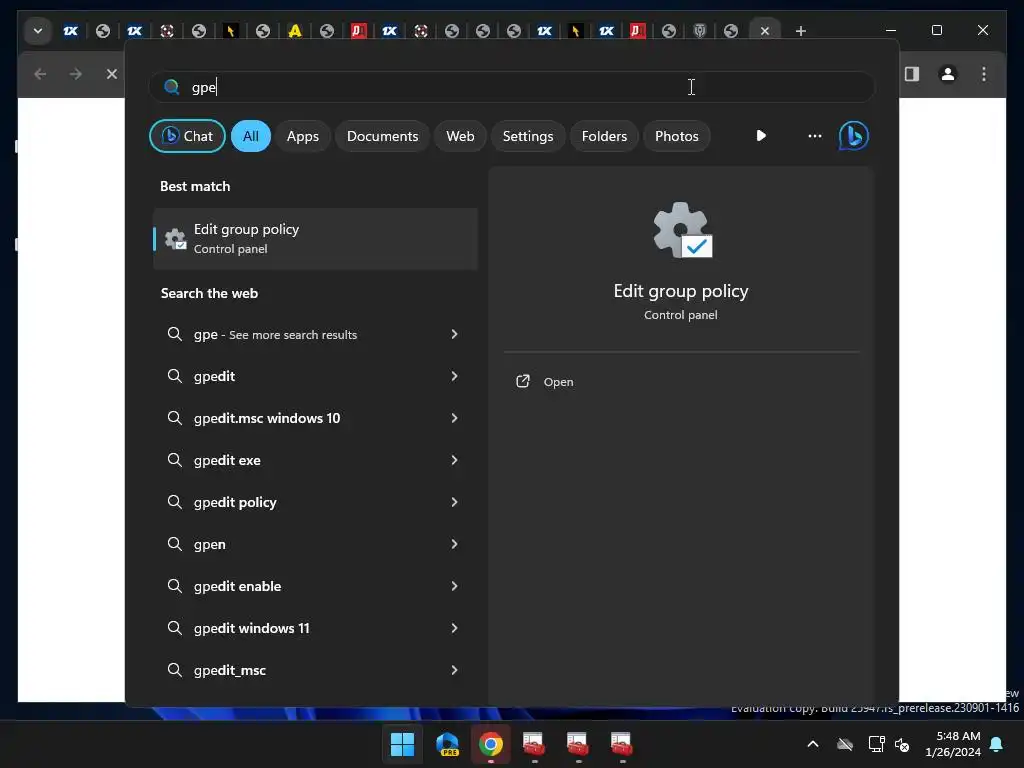
Task: Click the Open external link icon
Action: click(522, 381)
